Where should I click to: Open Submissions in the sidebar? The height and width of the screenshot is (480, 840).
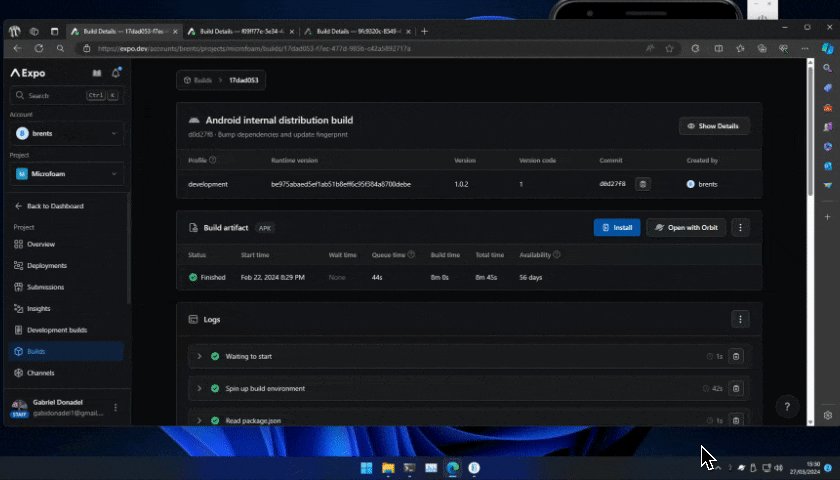coord(66,287)
